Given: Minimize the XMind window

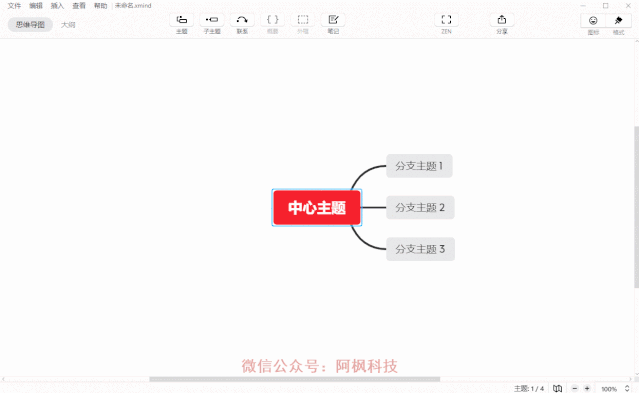Looking at the screenshot, I should (583, 6).
